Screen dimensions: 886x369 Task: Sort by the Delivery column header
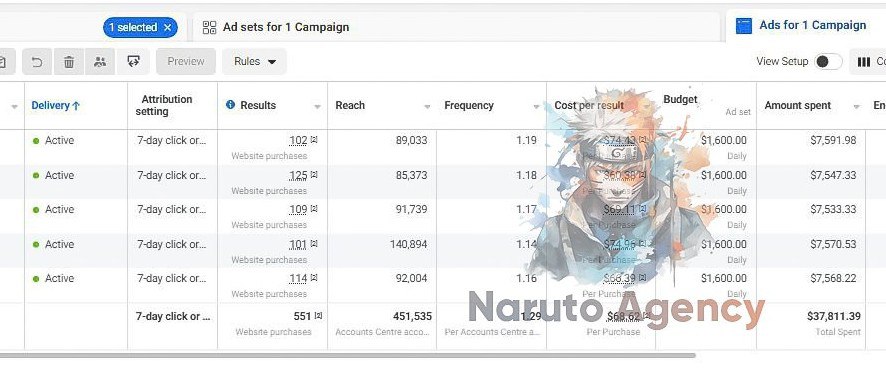pyautogui.click(x=55, y=106)
